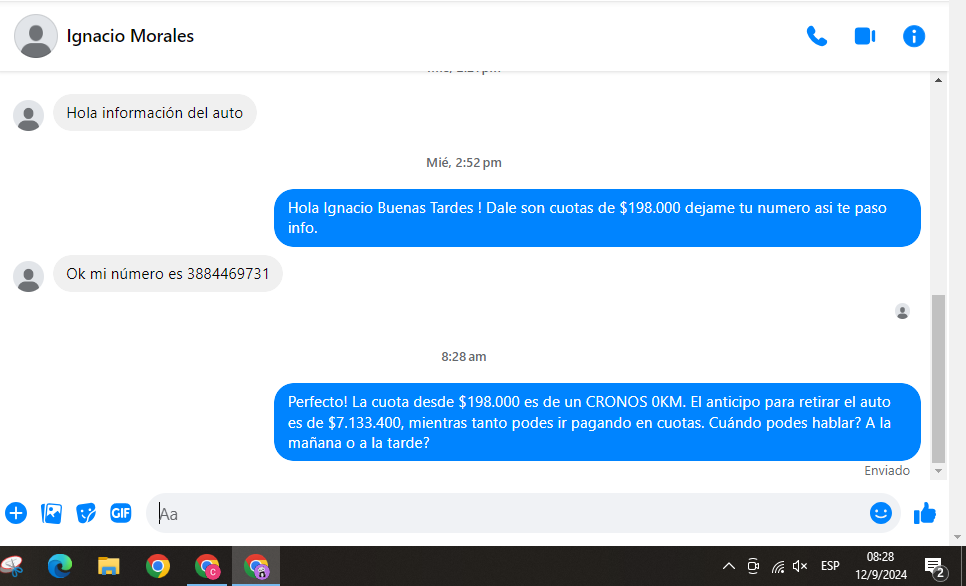This screenshot has height=586, width=966.
Task: Send a thumbs-up like
Action: tap(925, 513)
